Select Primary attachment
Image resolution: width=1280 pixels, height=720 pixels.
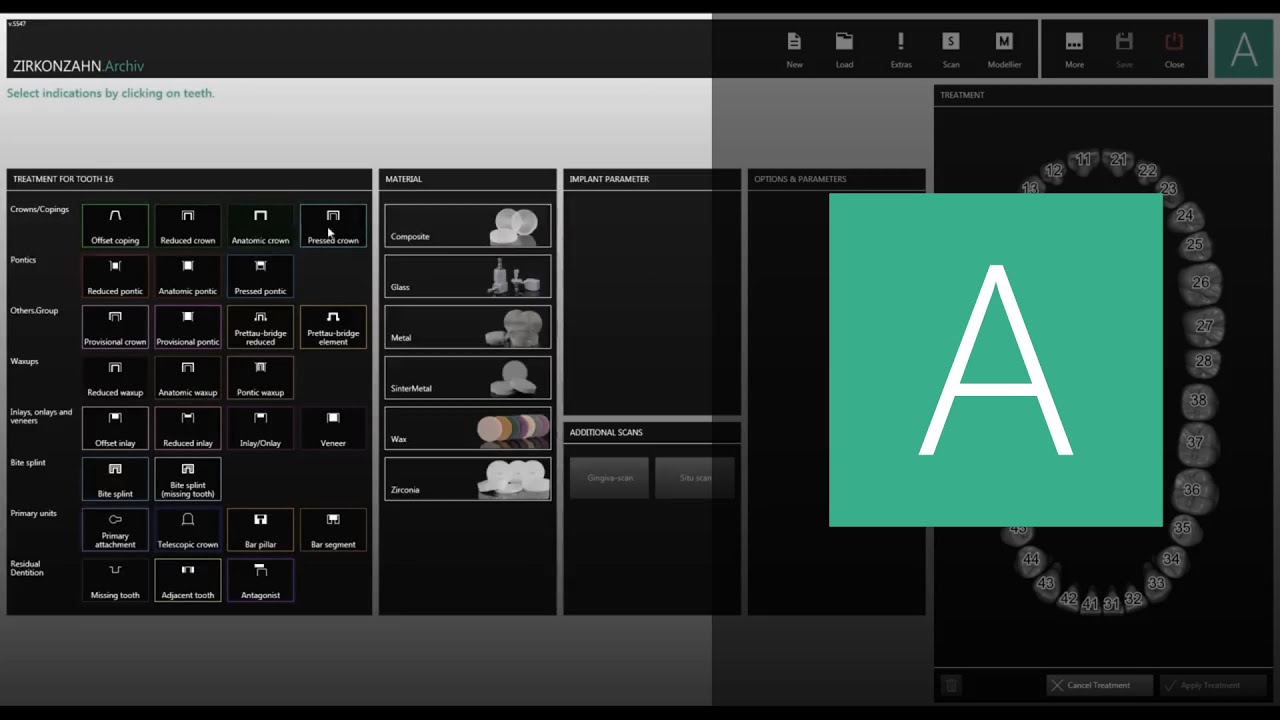(x=115, y=530)
